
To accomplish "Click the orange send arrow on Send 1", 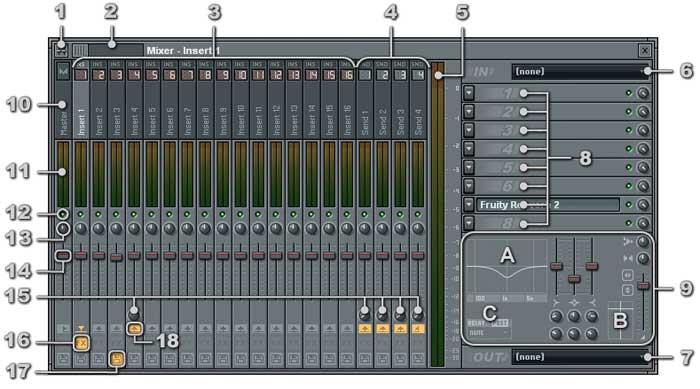I will pos(365,329).
